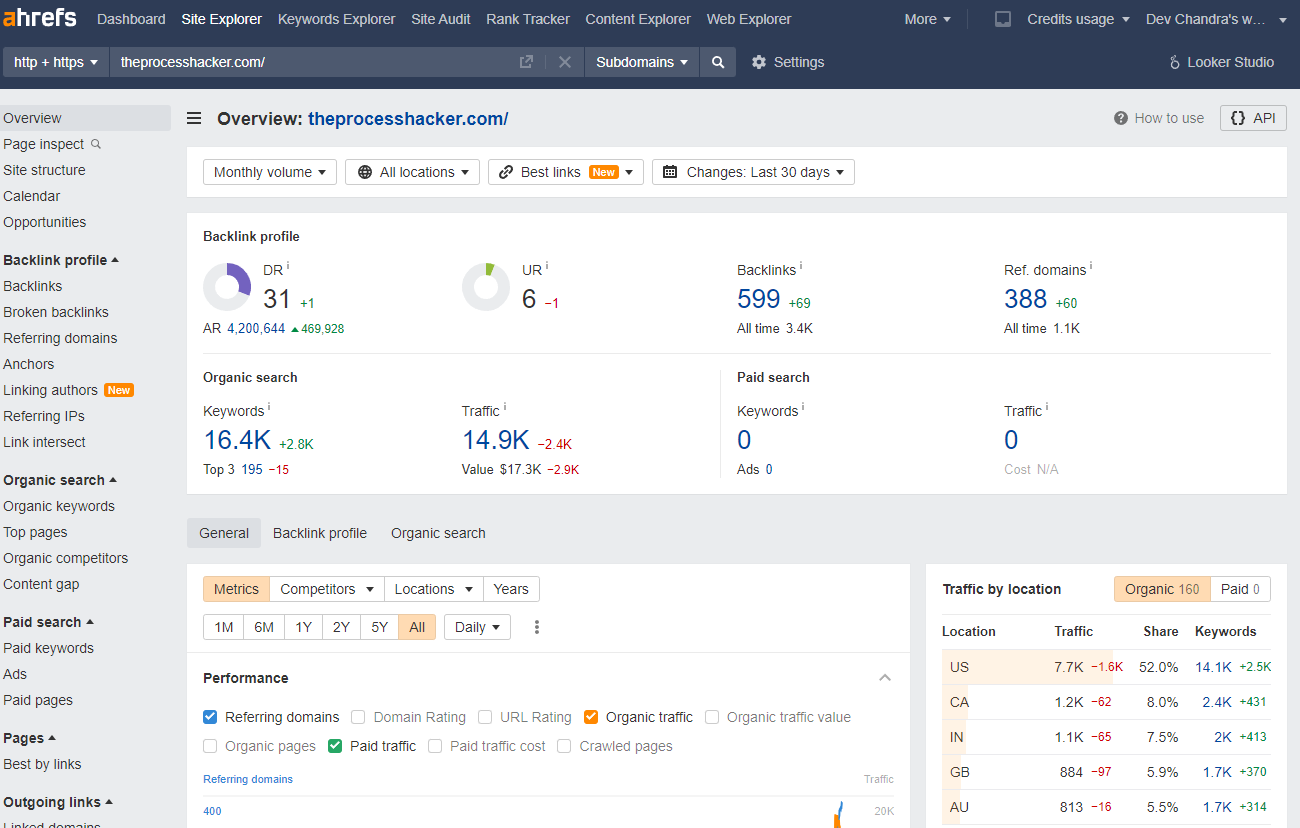Select the 6M time range button
Image resolution: width=1300 pixels, height=828 pixels.
[264, 627]
